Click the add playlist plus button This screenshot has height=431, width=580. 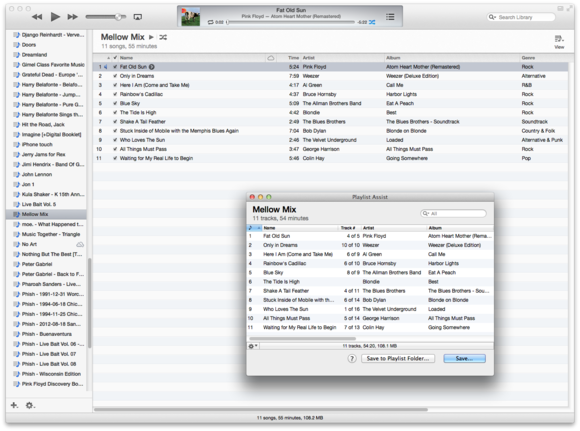14,405
